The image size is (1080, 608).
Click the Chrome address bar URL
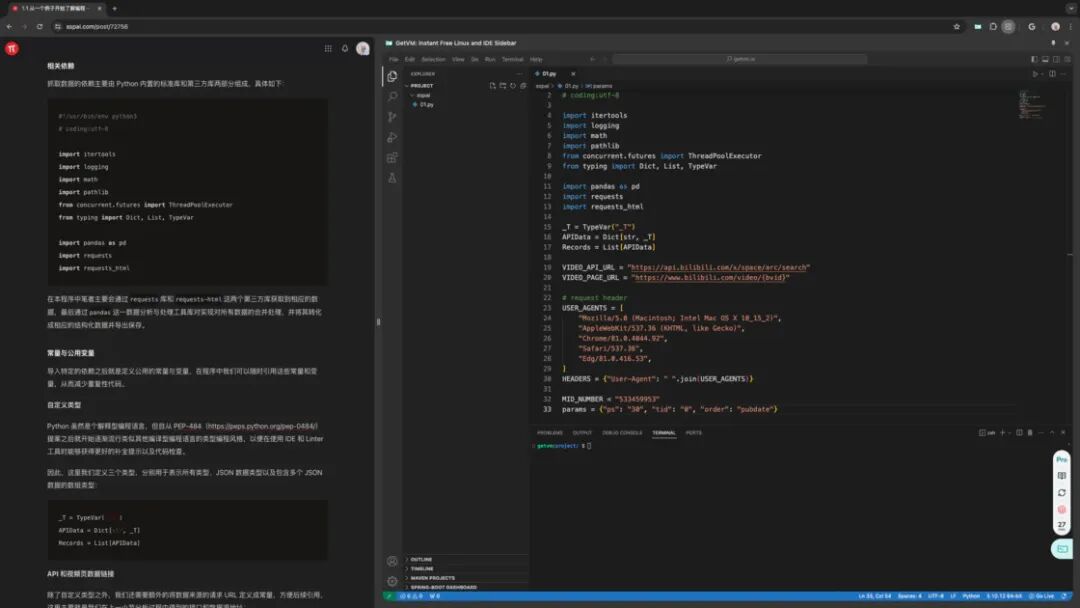pyautogui.click(x=97, y=27)
